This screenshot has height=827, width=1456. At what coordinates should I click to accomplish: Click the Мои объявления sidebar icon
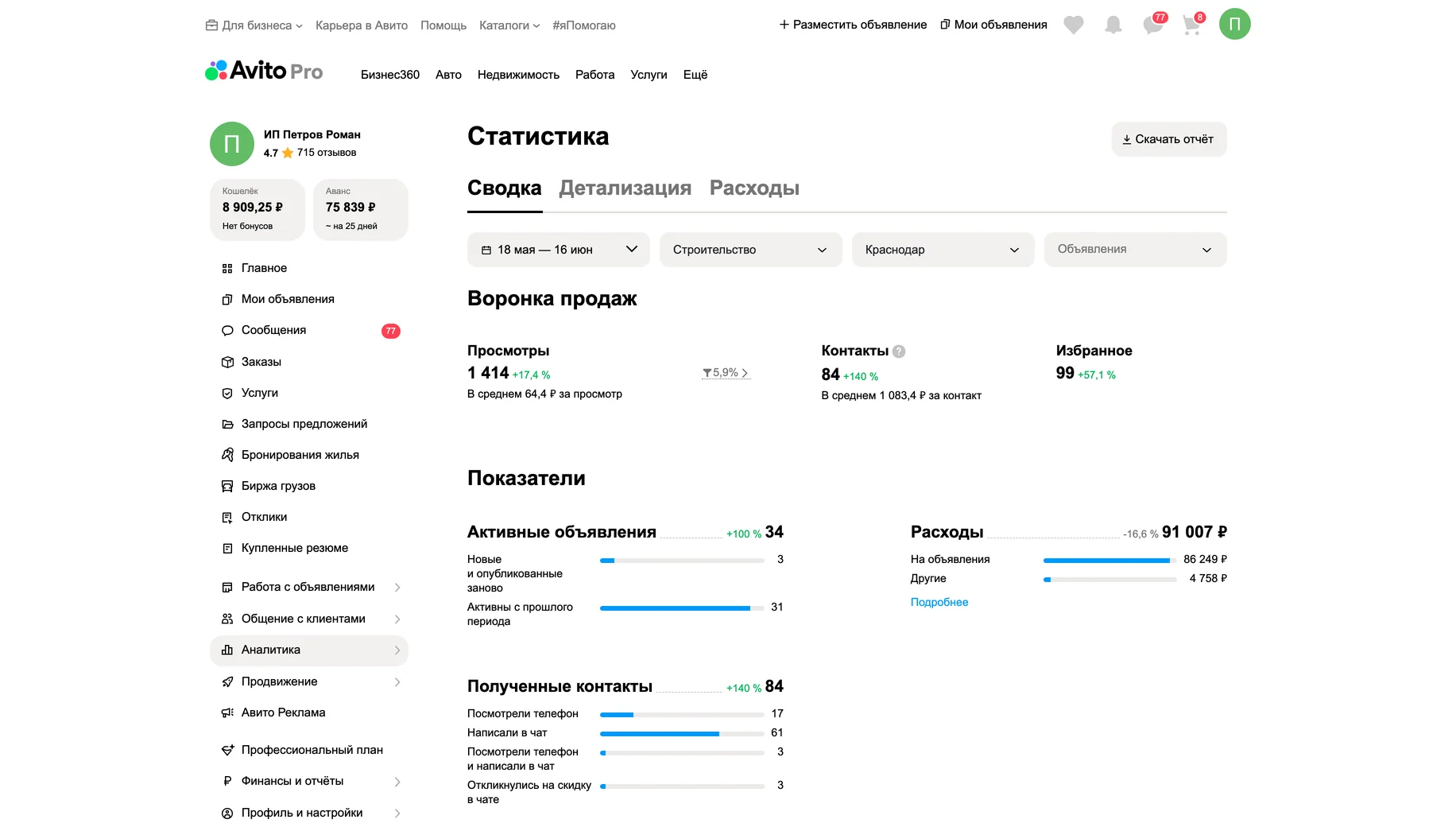coord(227,300)
